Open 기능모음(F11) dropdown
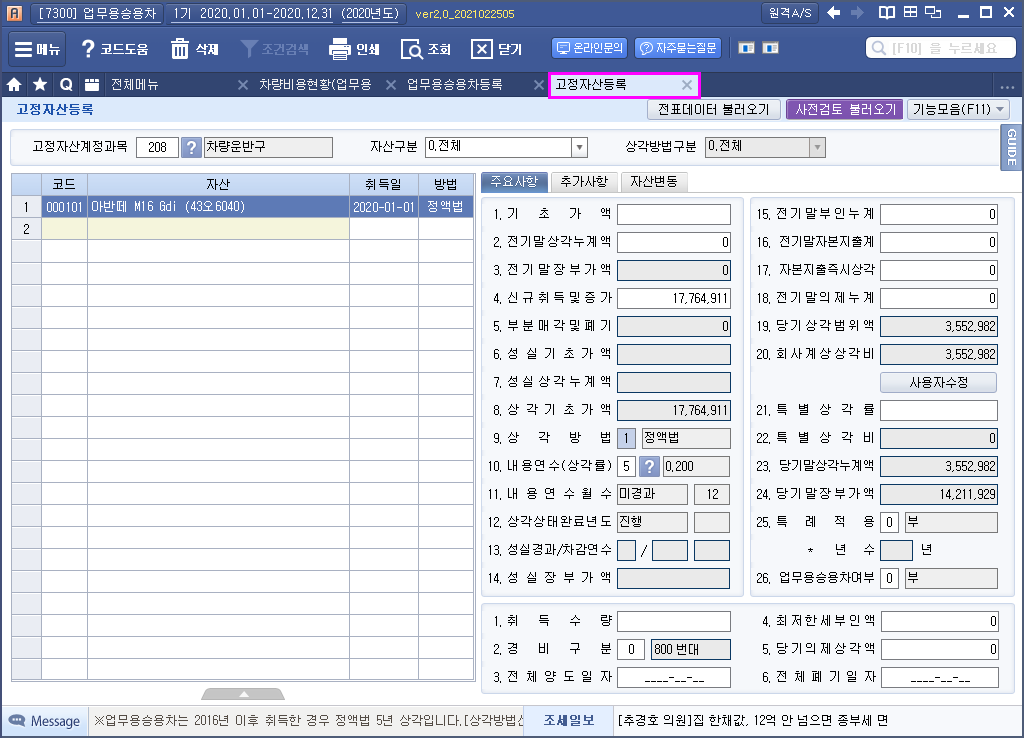1024x738 pixels. click(x=958, y=109)
